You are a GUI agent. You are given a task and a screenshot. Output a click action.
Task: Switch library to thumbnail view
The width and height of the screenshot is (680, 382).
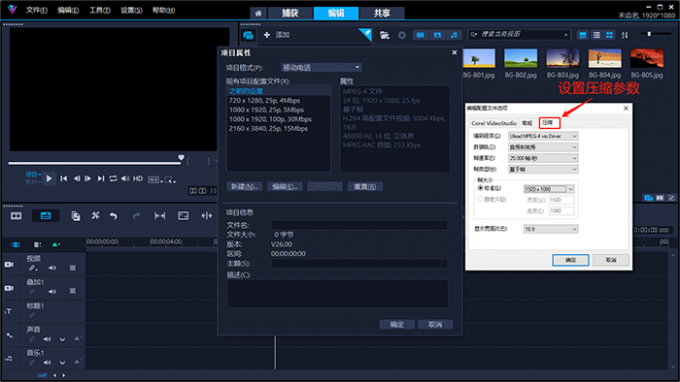[609, 35]
